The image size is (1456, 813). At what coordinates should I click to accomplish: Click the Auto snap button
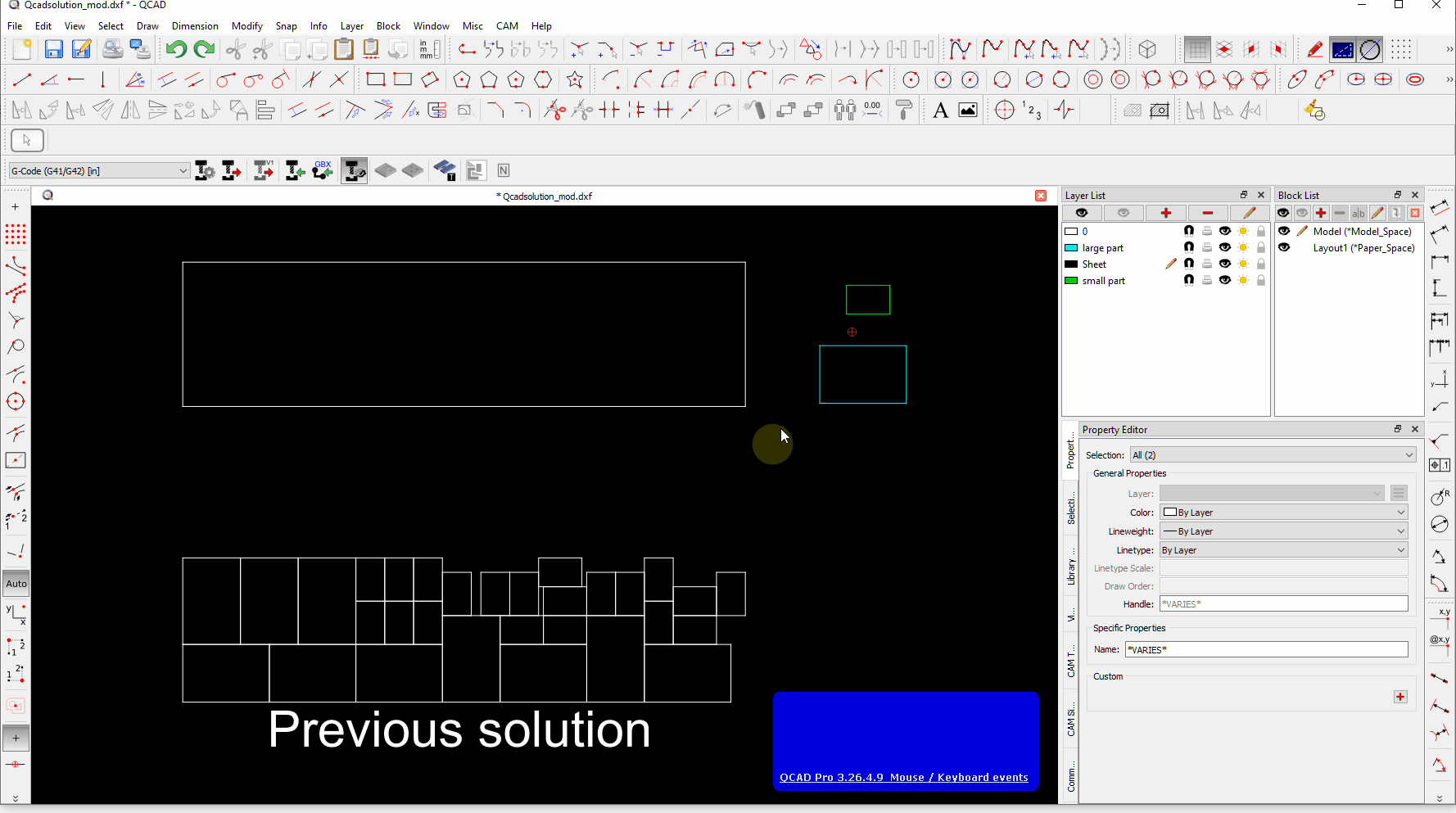pyautogui.click(x=16, y=584)
